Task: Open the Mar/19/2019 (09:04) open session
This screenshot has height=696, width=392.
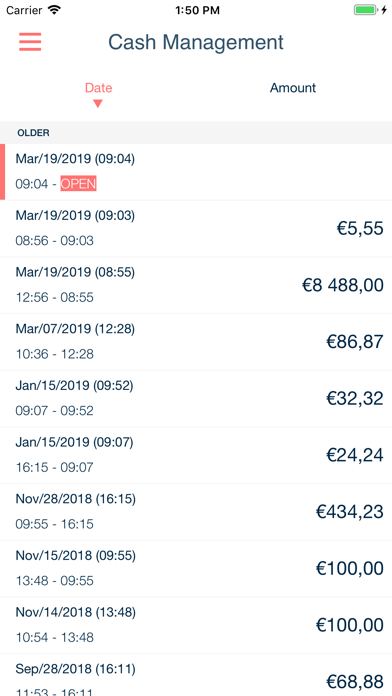Action: coord(196,172)
